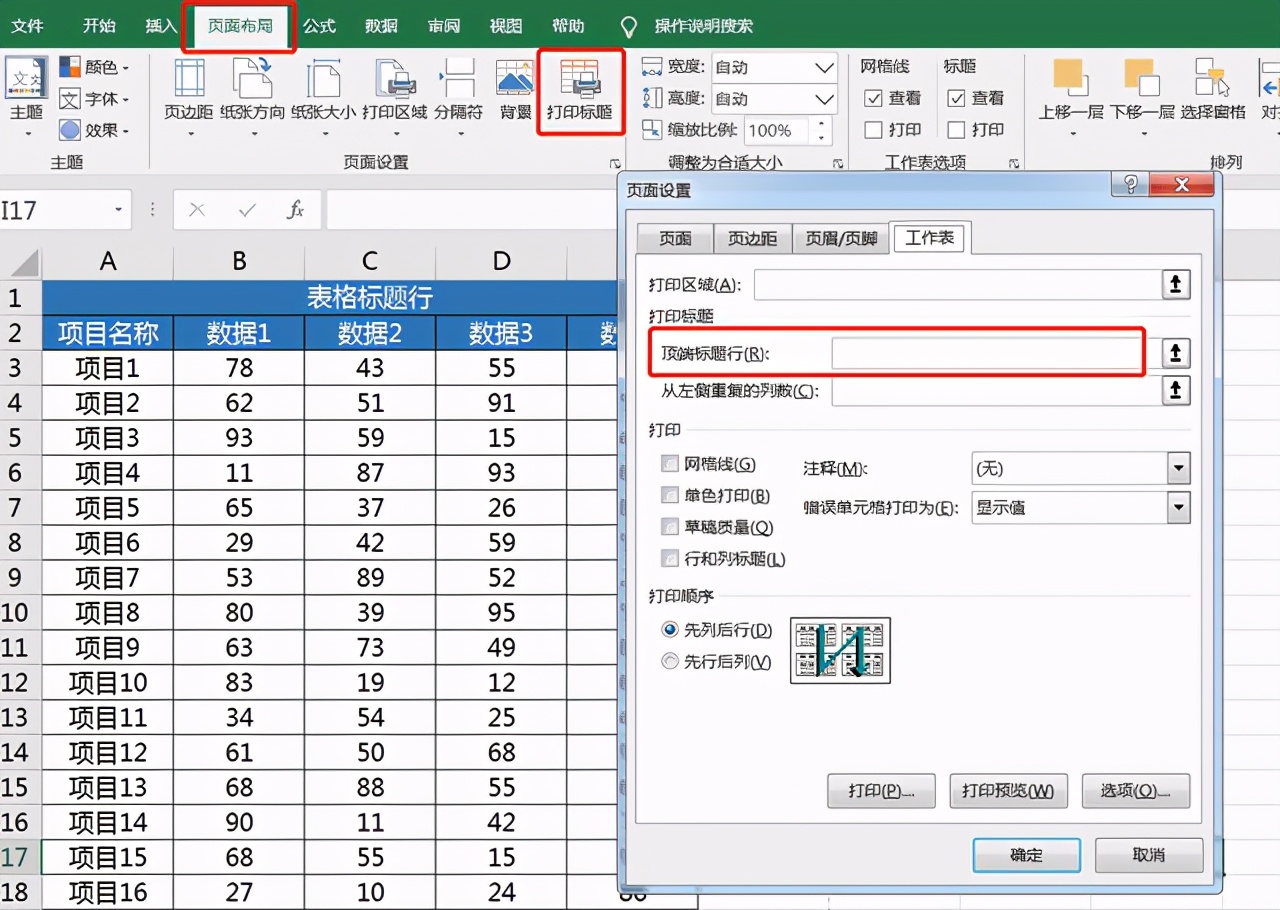This screenshot has height=910, width=1280.
Task: Switch to the Data (数据) tab
Action: (x=381, y=26)
